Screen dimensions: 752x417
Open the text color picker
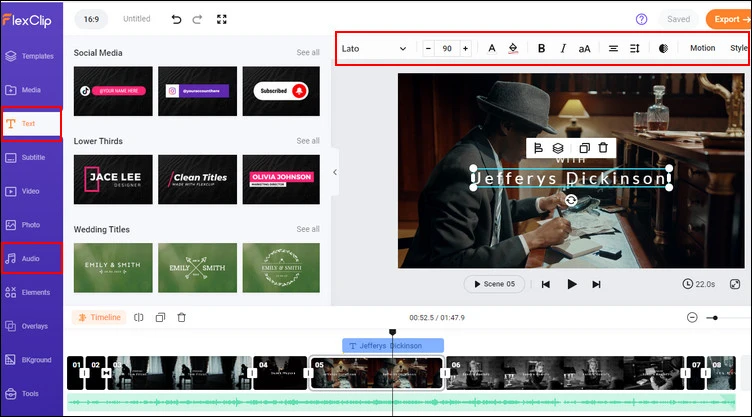click(x=492, y=48)
